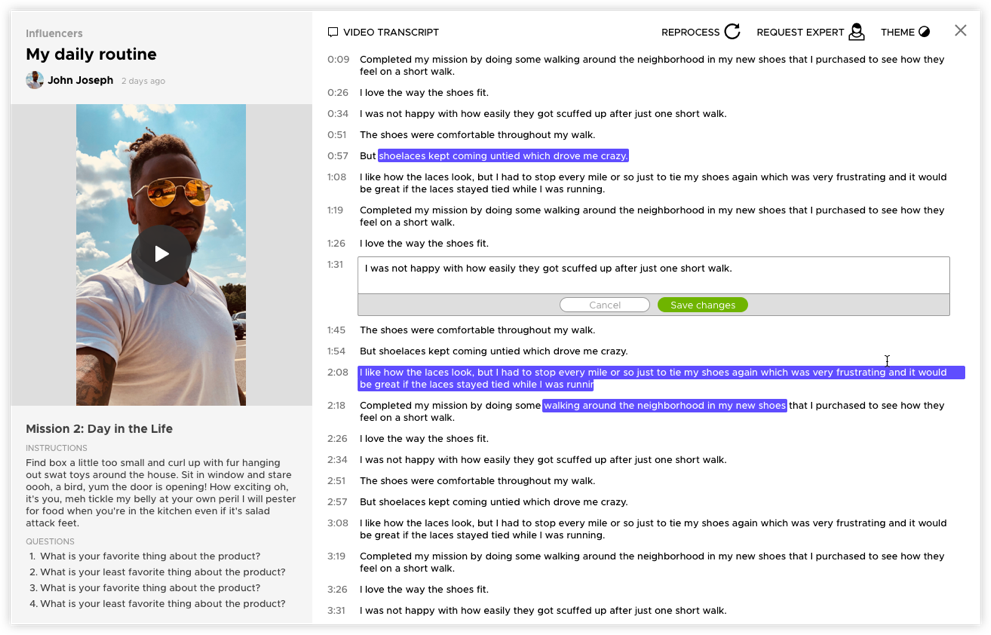Click the Cancel button

tap(604, 305)
